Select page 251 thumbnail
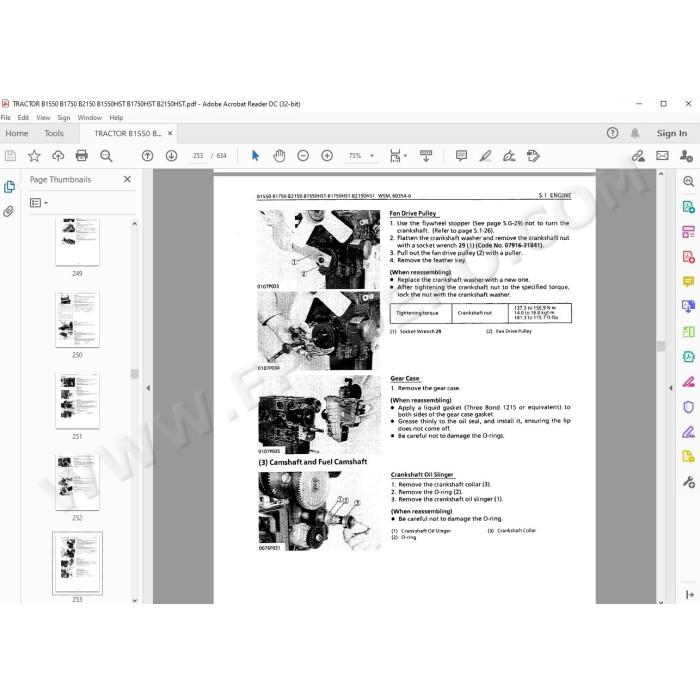The image size is (700, 700). tap(77, 400)
